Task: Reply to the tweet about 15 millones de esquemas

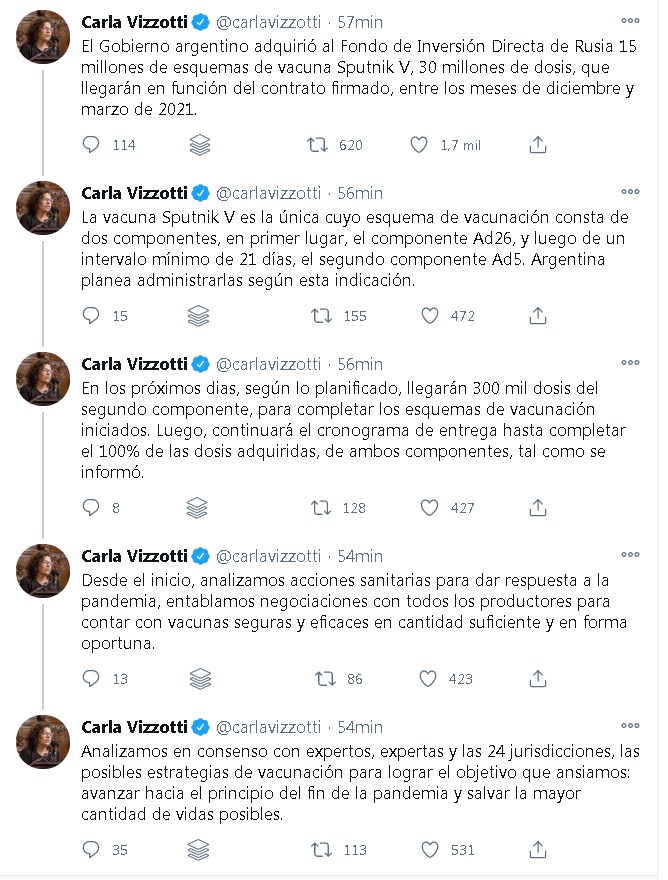Action: point(91,145)
